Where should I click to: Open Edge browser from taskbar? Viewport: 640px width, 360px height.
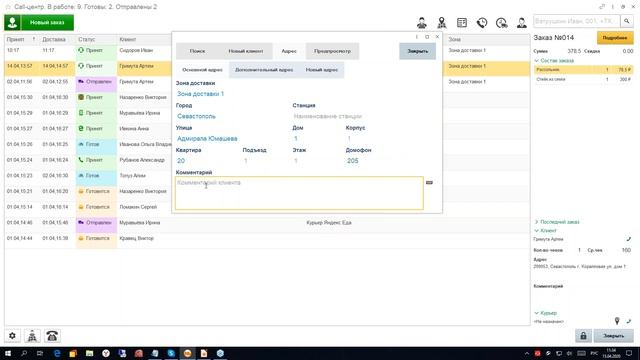[x=57, y=353]
